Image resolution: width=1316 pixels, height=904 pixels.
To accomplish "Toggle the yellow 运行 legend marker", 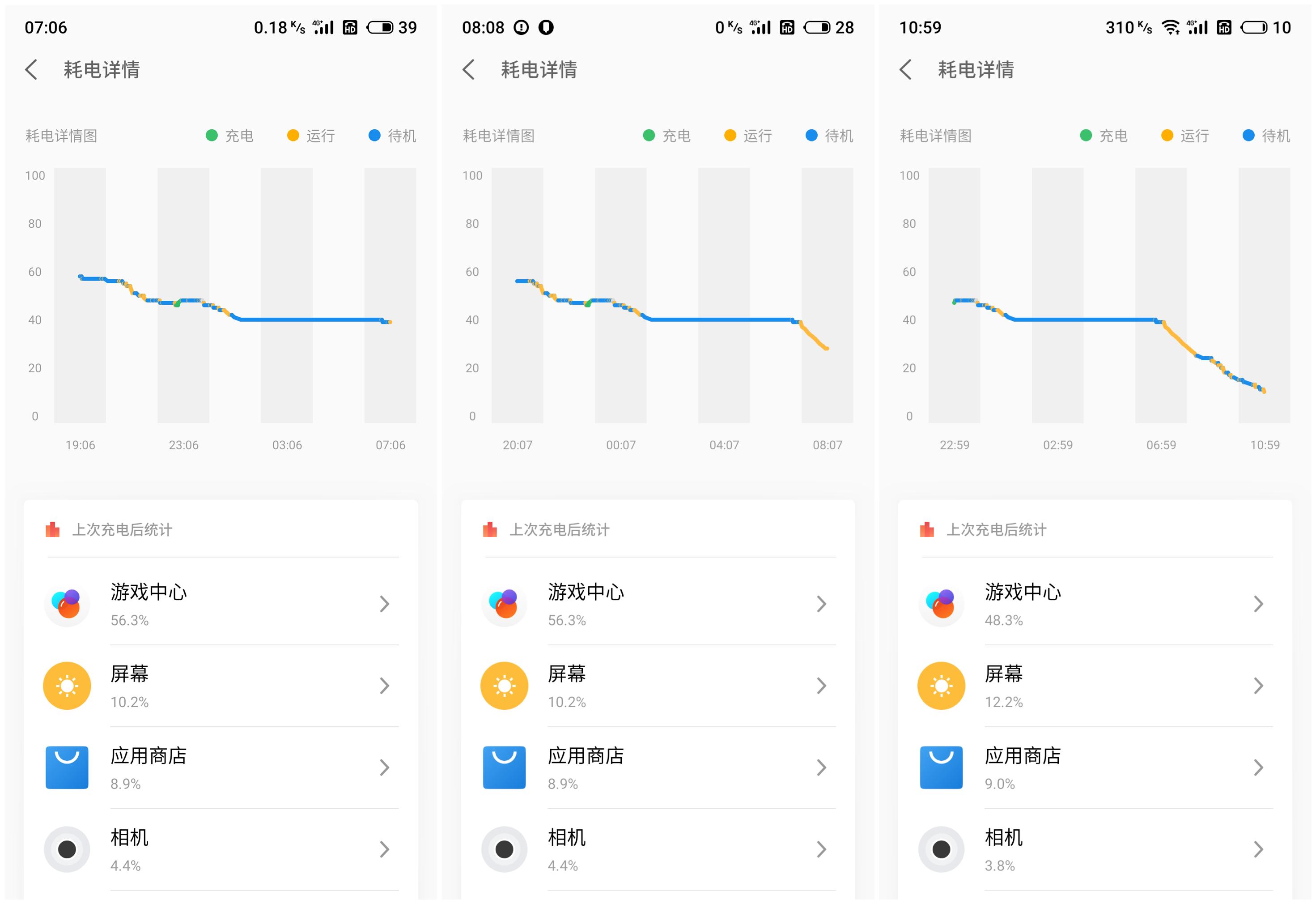I will pos(292,135).
